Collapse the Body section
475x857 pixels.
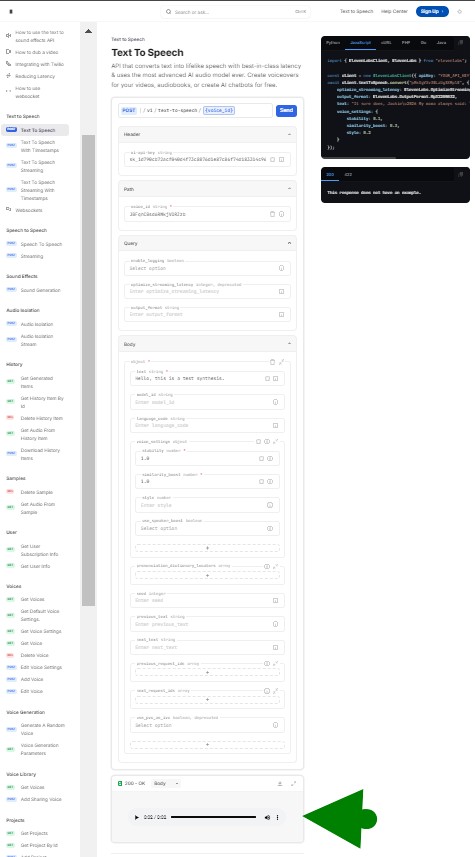click(289, 344)
